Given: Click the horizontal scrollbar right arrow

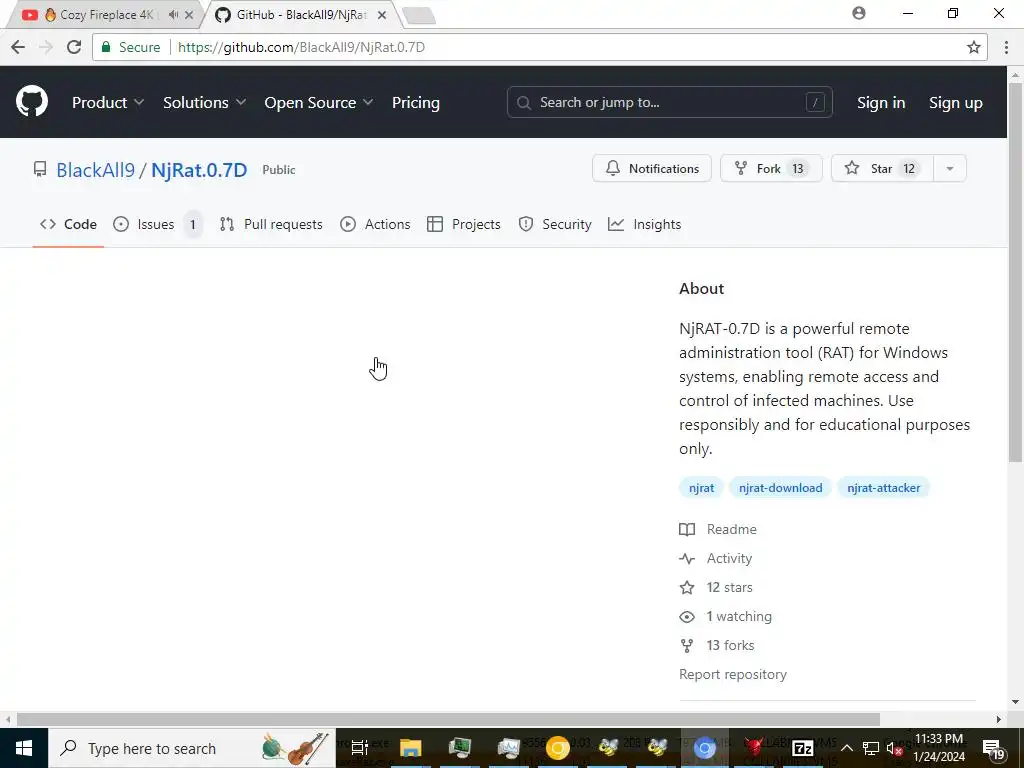Looking at the screenshot, I should click(x=999, y=719).
